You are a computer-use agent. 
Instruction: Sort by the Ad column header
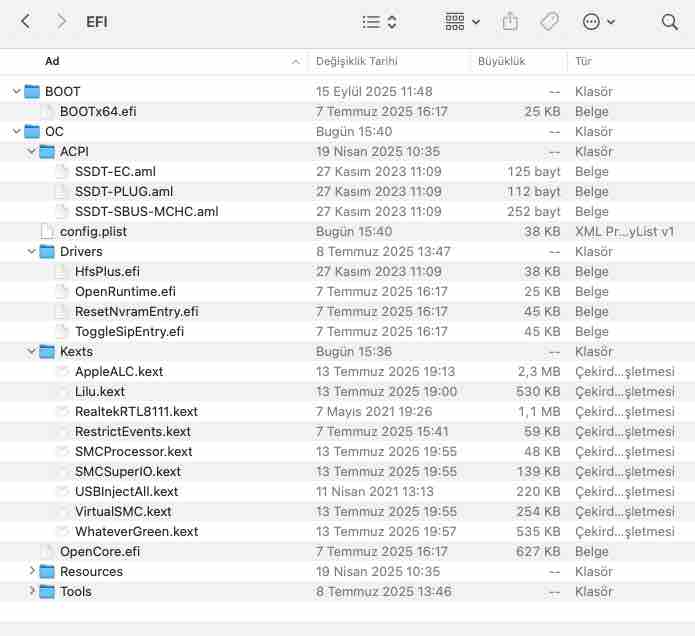pyautogui.click(x=150, y=61)
